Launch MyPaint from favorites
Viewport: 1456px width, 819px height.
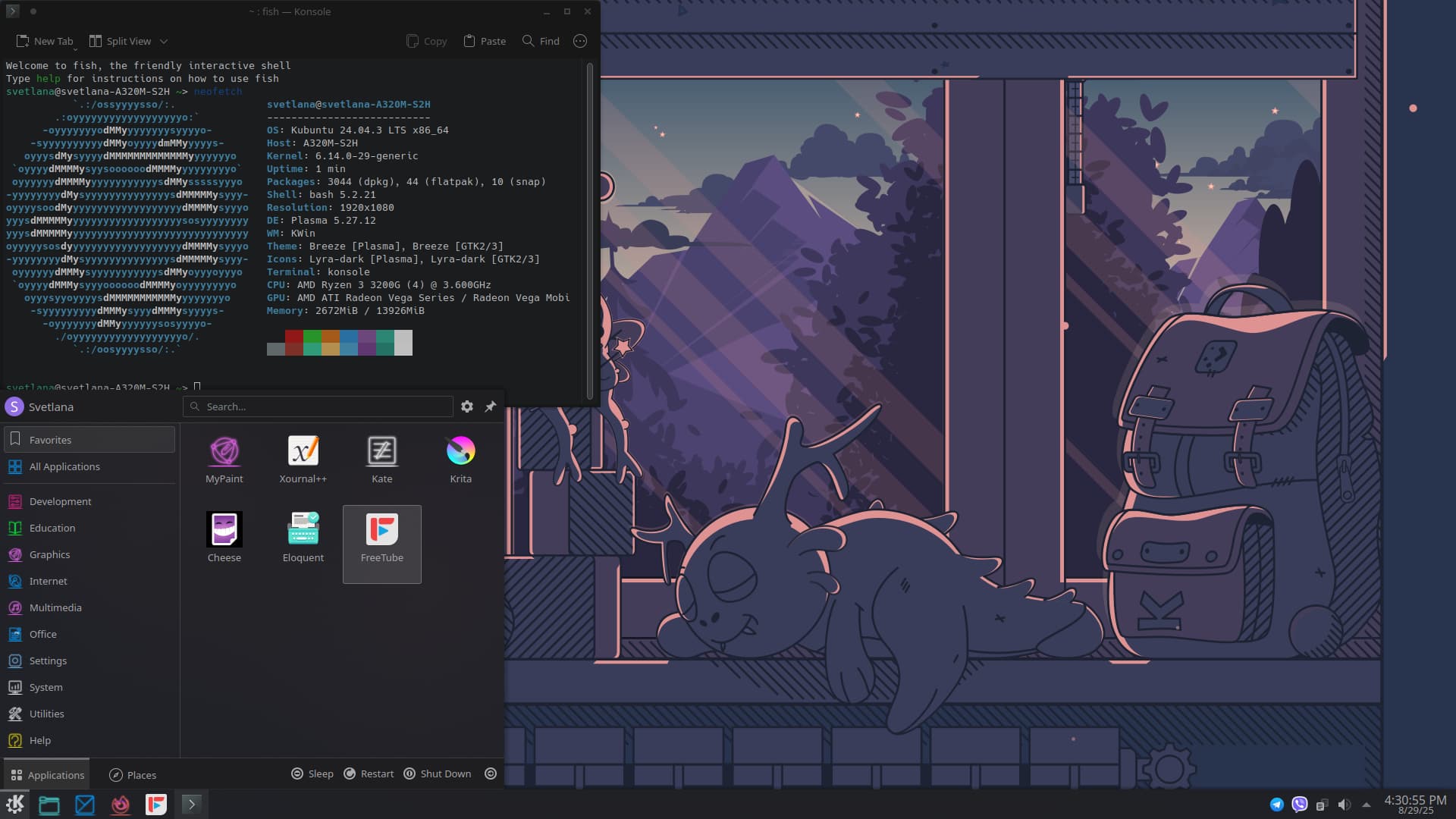click(224, 459)
